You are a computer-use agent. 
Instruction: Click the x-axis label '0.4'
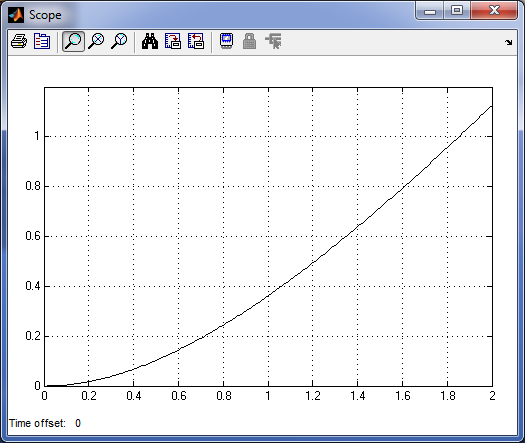[134, 396]
